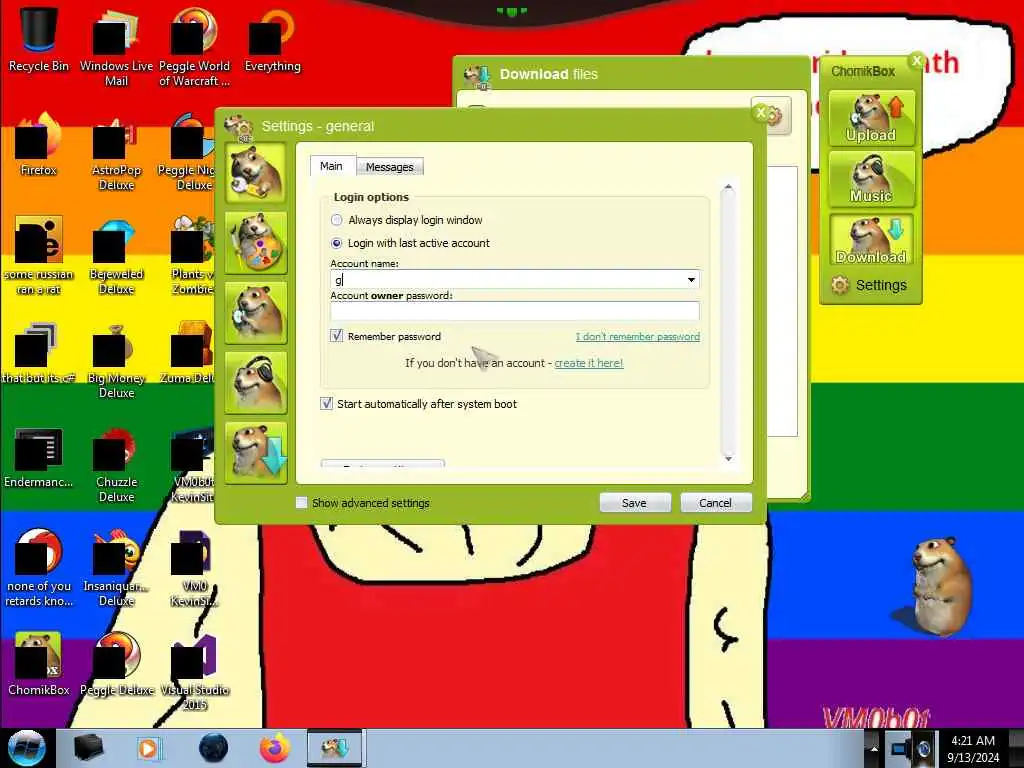Switch to the Messages tab

pos(389,167)
